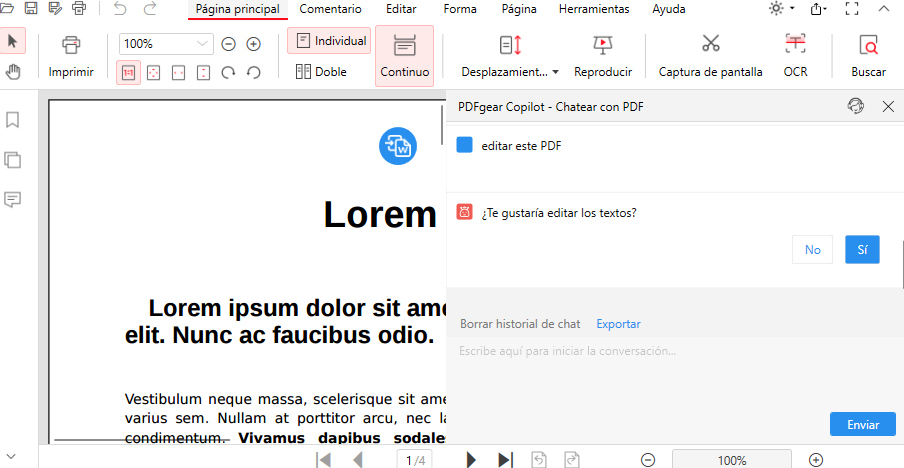Click the convert to Word floating icon
Viewport: 904px width, 468px height.
[398, 146]
